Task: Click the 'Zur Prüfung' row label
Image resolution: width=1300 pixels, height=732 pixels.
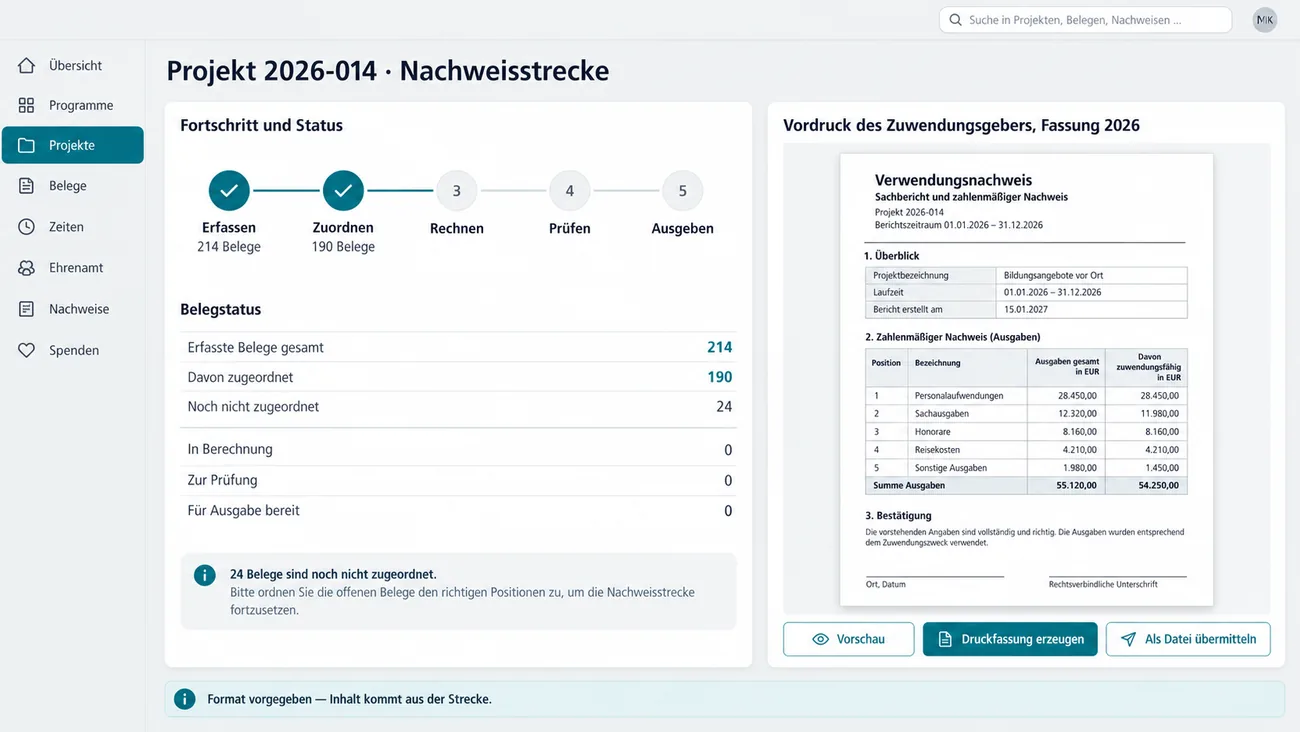Action: (222, 480)
